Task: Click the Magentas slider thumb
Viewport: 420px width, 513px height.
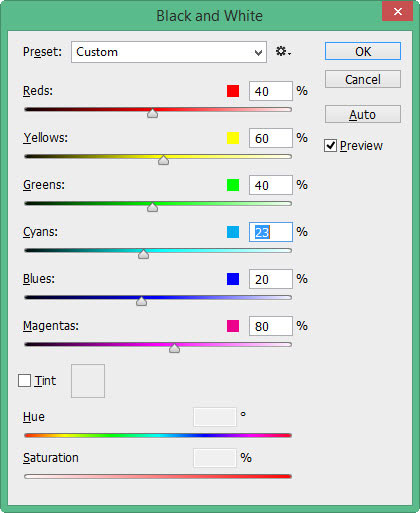Action: click(x=174, y=348)
